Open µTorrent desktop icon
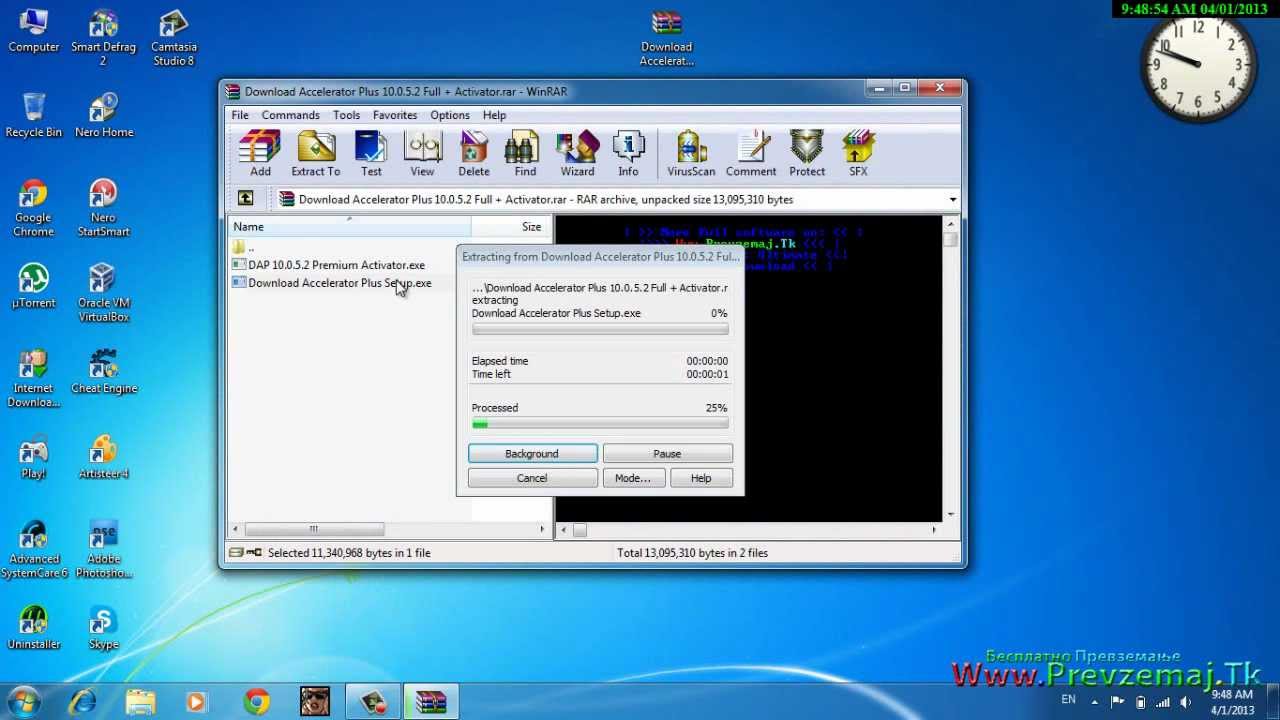Viewport: 1280px width, 720px height. point(33,287)
